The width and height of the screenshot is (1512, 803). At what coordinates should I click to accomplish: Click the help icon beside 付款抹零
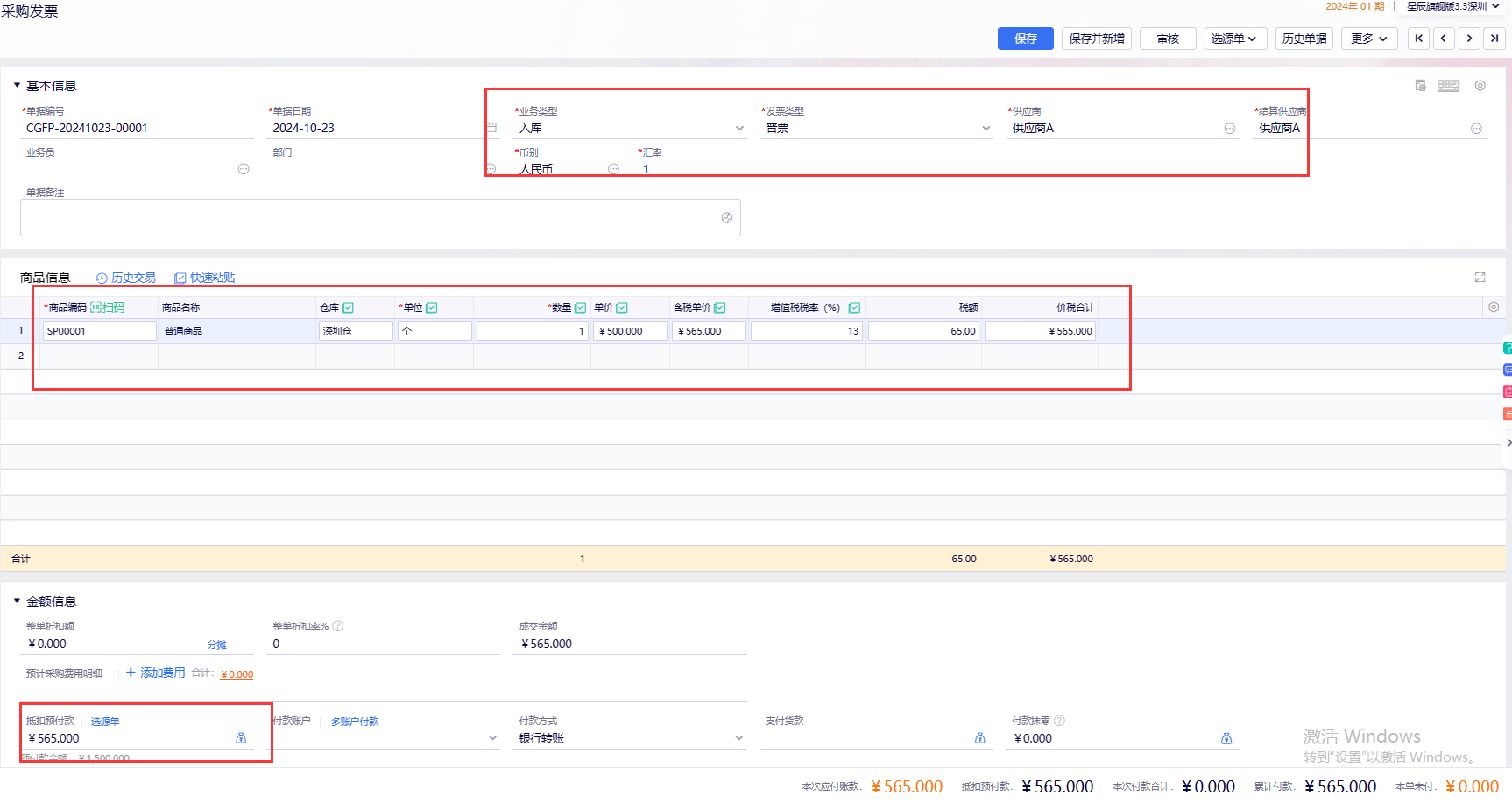pos(1059,721)
